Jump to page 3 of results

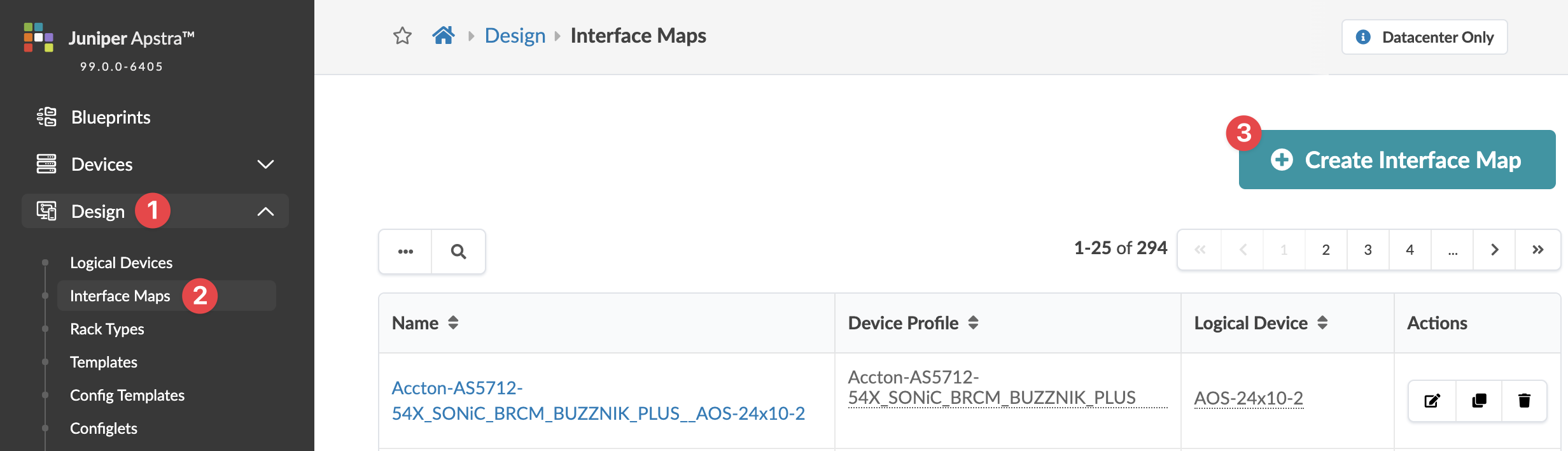coord(1368,250)
